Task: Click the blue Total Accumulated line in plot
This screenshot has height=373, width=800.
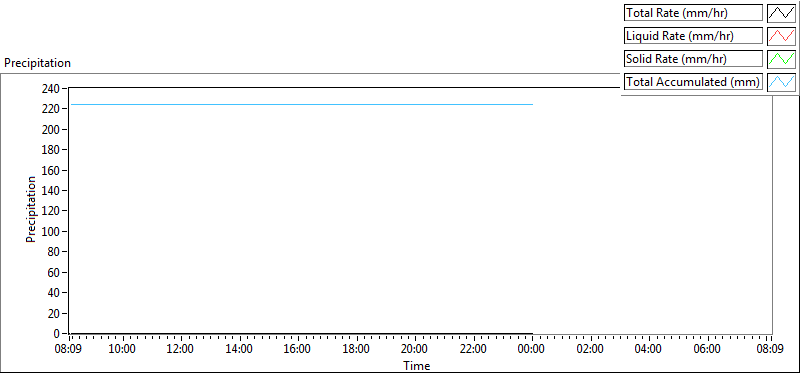Action: pyautogui.click(x=301, y=104)
